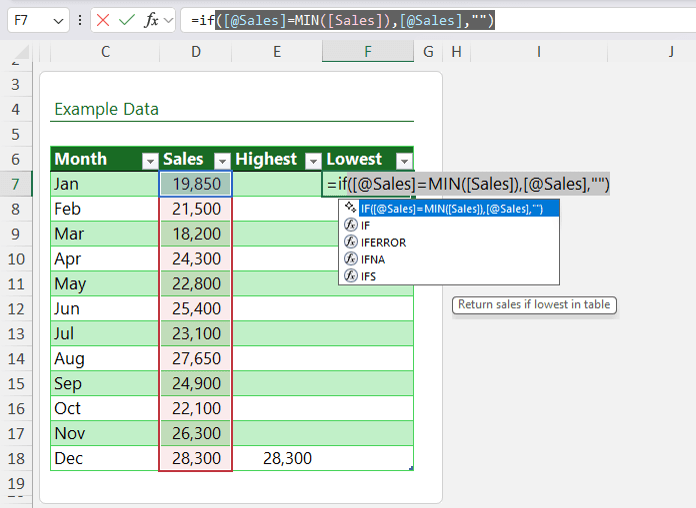Click the fx icon beside IFS

351,275
